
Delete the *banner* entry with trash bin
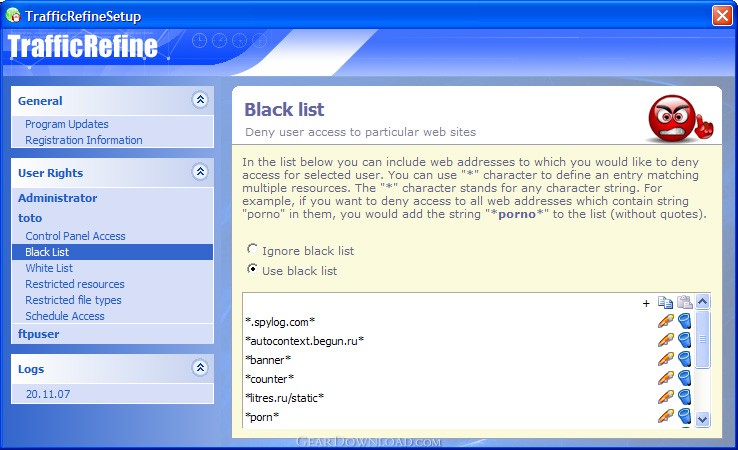tap(685, 359)
